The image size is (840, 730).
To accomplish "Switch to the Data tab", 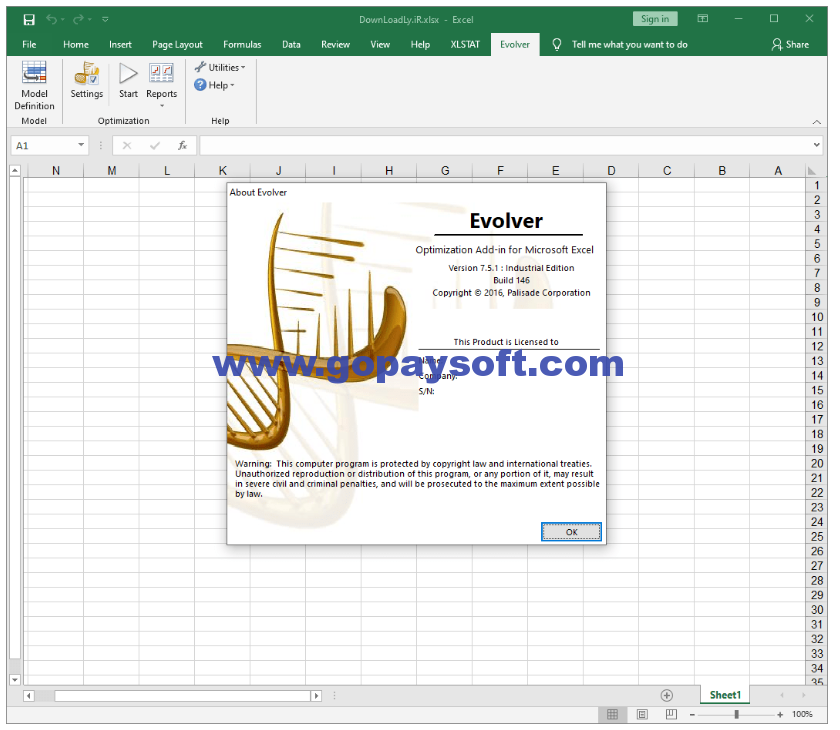I will 291,44.
